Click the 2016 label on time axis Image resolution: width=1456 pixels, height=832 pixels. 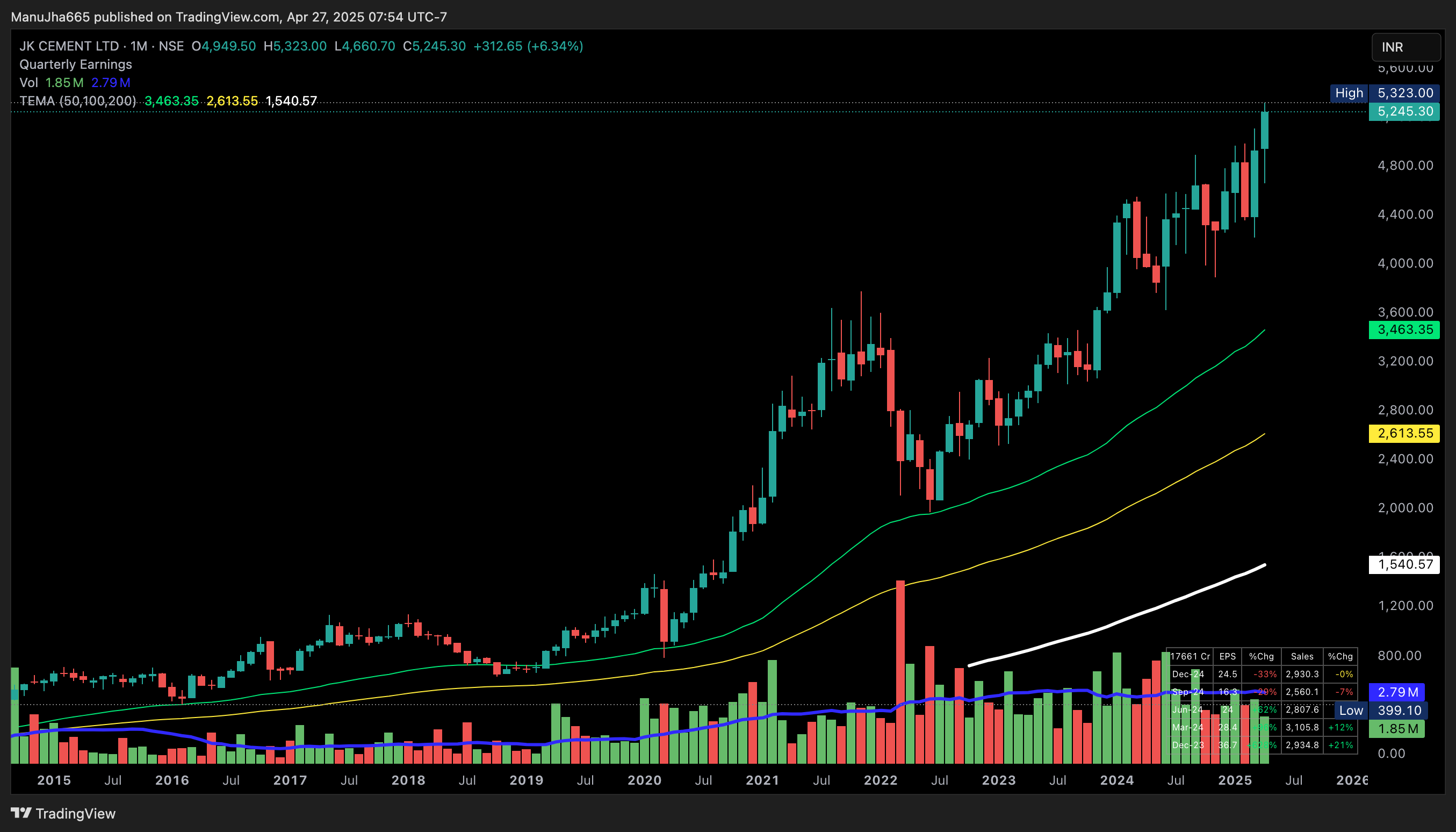click(172, 780)
